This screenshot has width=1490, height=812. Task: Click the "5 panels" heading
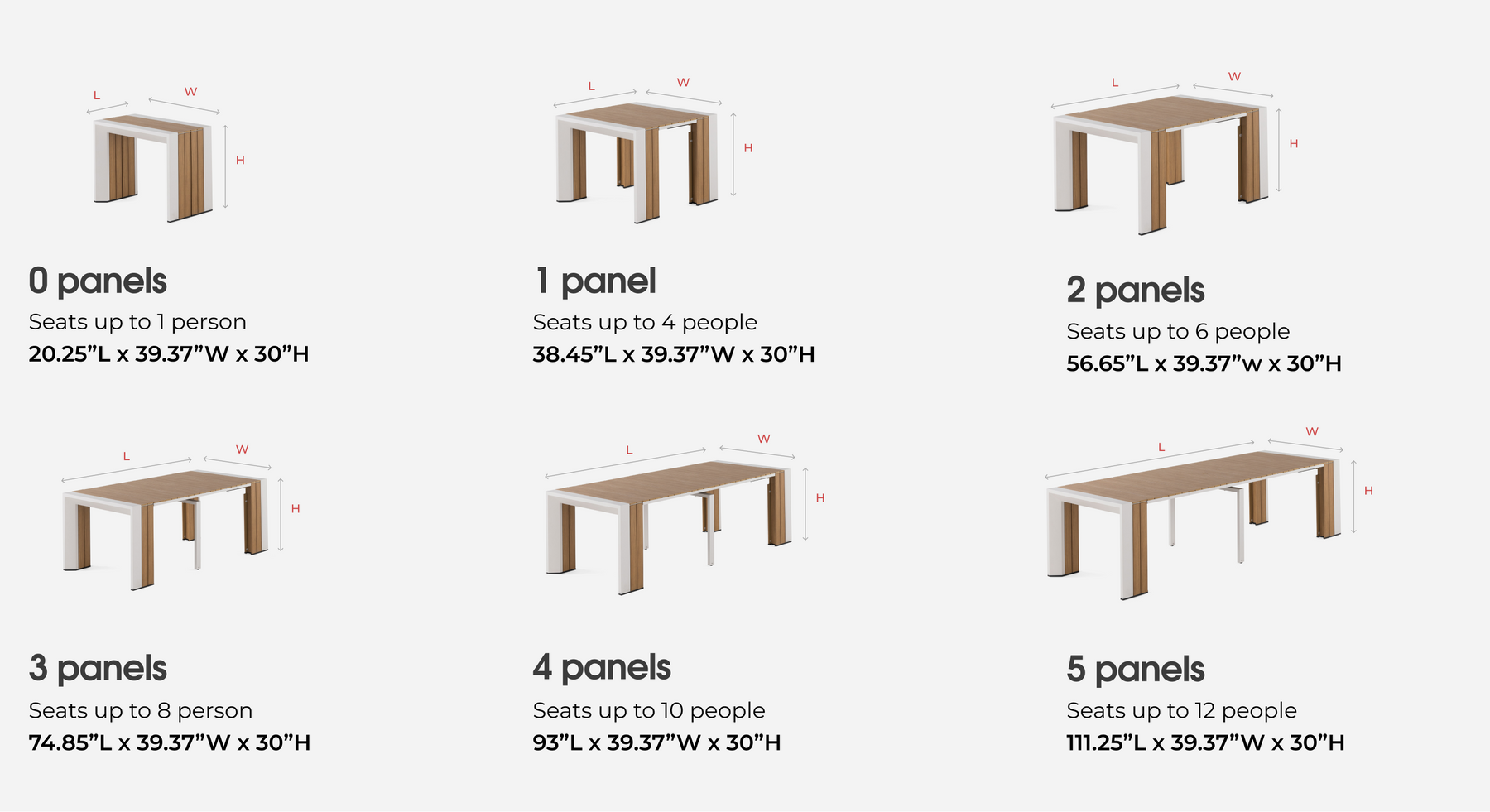[1135, 670]
